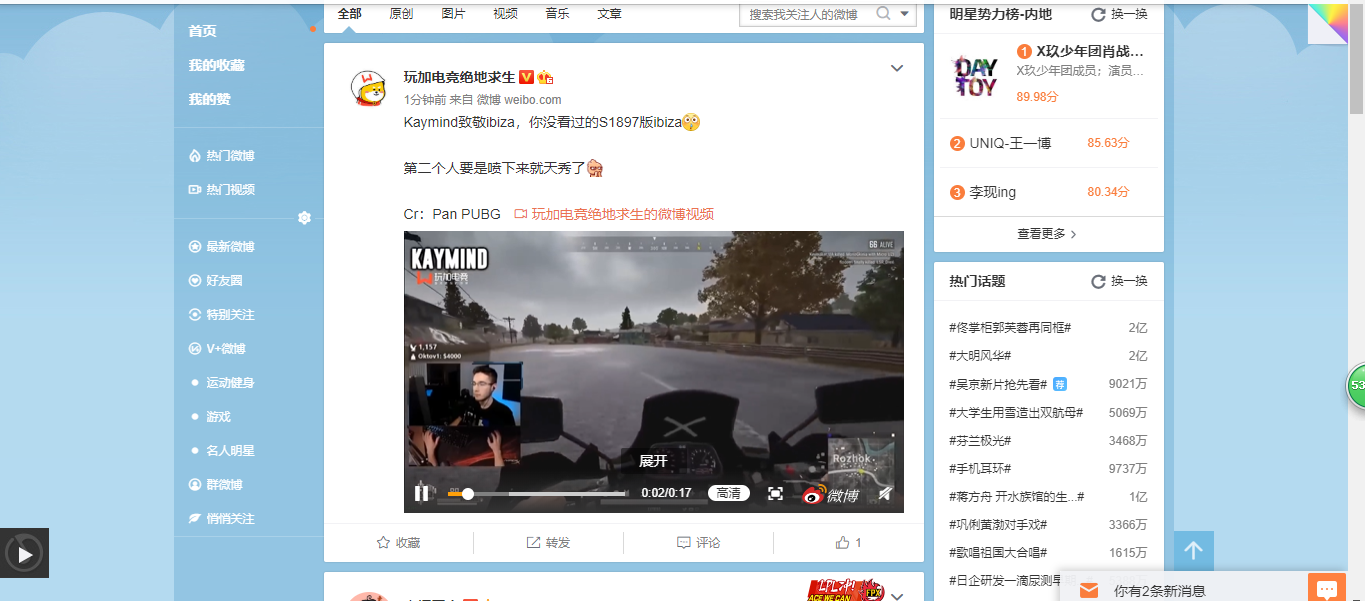This screenshot has width=1365, height=601.
Task: Click the sidebar settings gear icon
Action: (x=304, y=218)
